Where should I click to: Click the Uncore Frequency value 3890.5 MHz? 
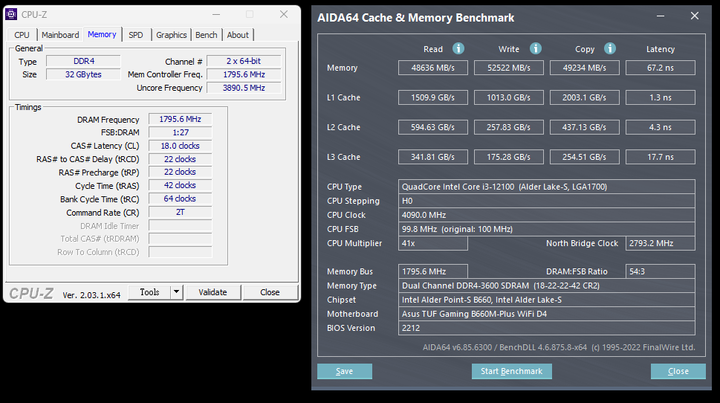coord(244,88)
